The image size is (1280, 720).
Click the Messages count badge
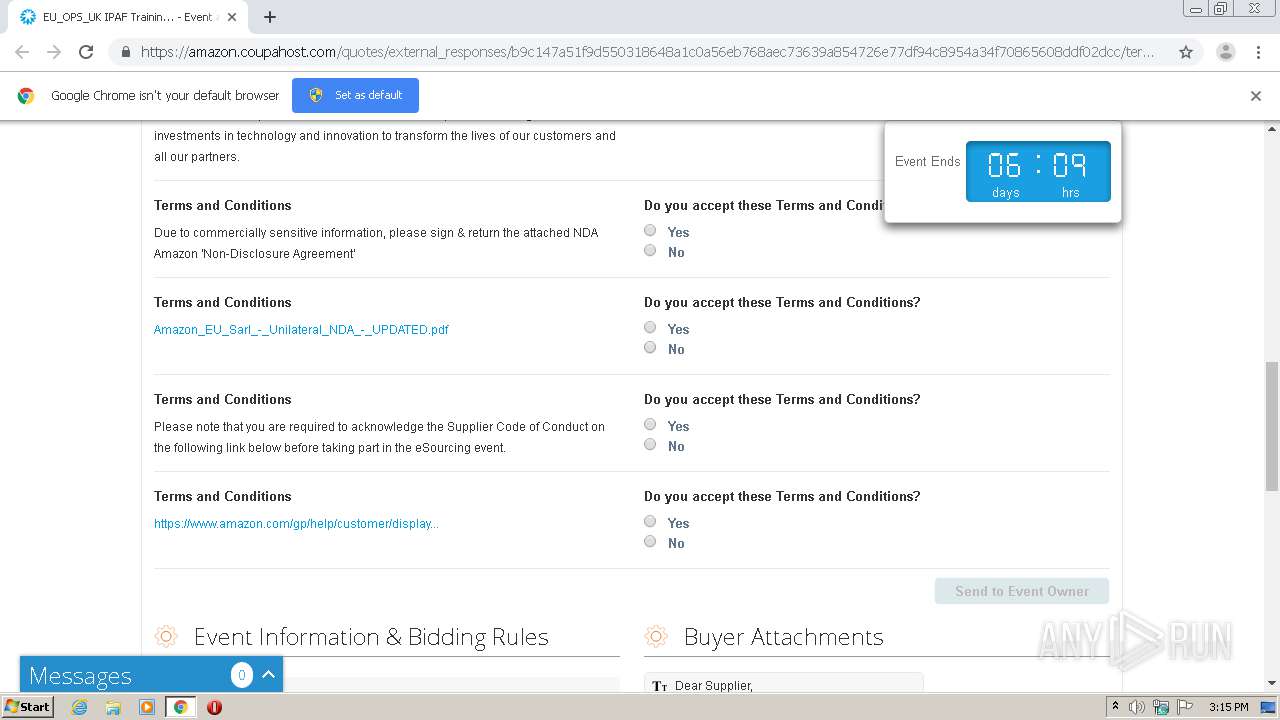point(241,675)
